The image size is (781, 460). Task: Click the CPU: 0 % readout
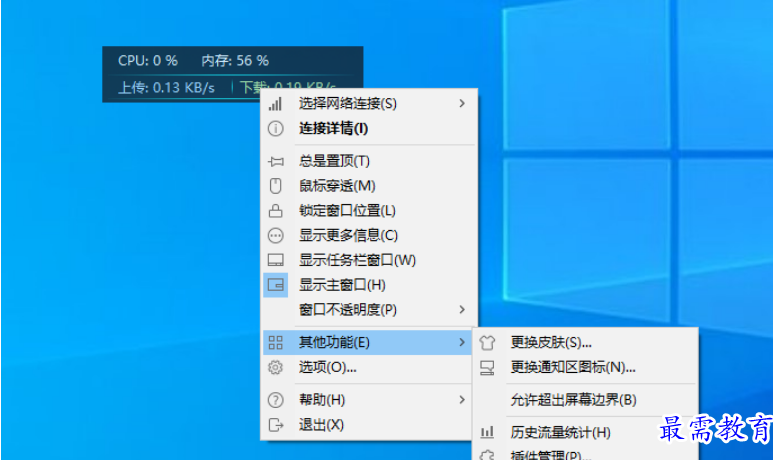click(148, 61)
